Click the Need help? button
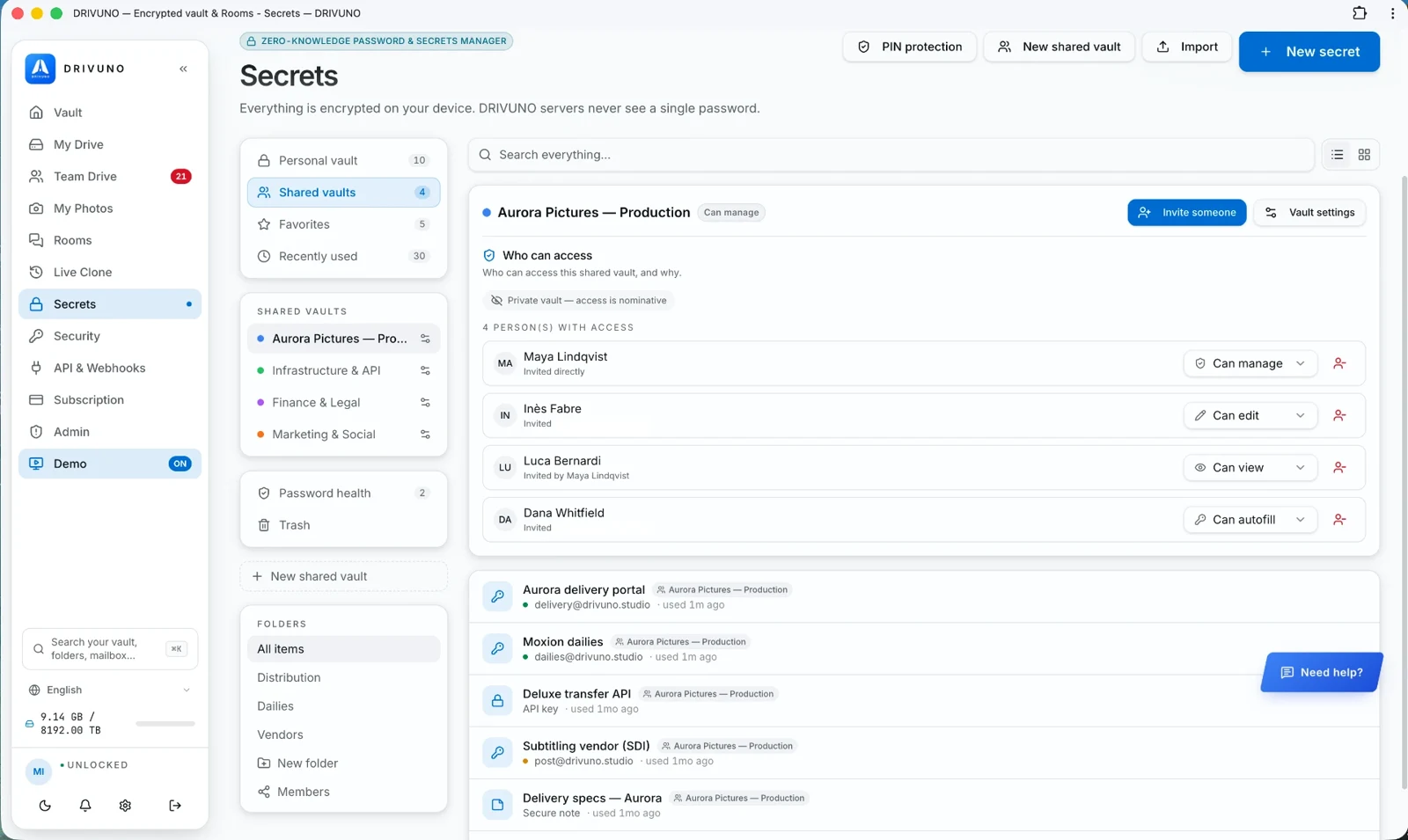 pyautogui.click(x=1322, y=673)
